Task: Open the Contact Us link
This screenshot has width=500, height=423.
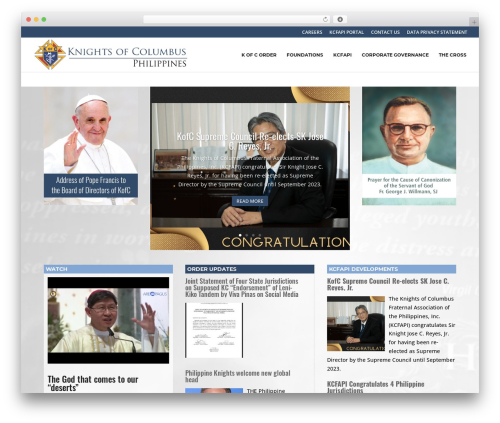Action: point(385,32)
